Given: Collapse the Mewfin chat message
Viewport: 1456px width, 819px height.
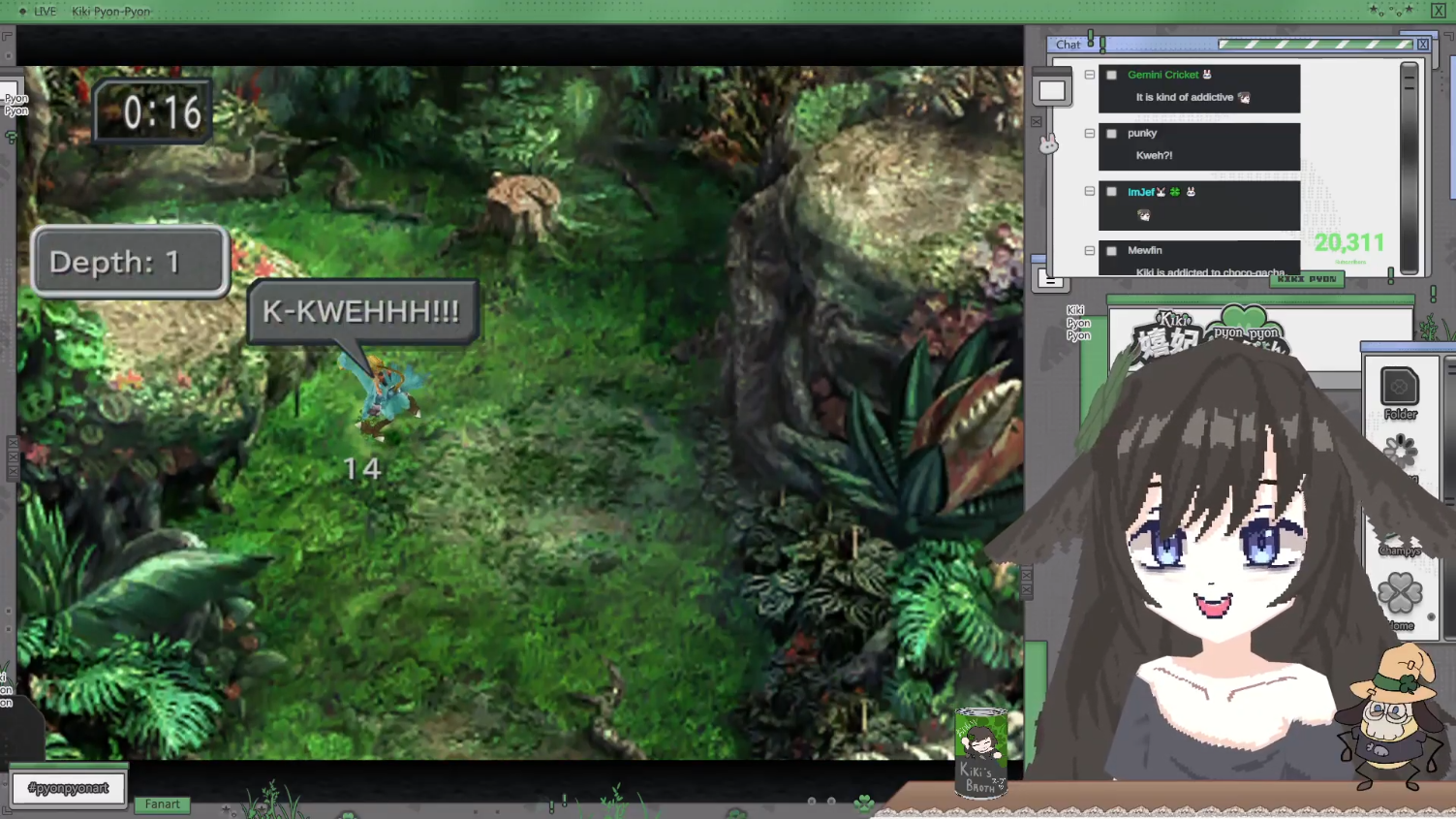Looking at the screenshot, I should click(1090, 250).
